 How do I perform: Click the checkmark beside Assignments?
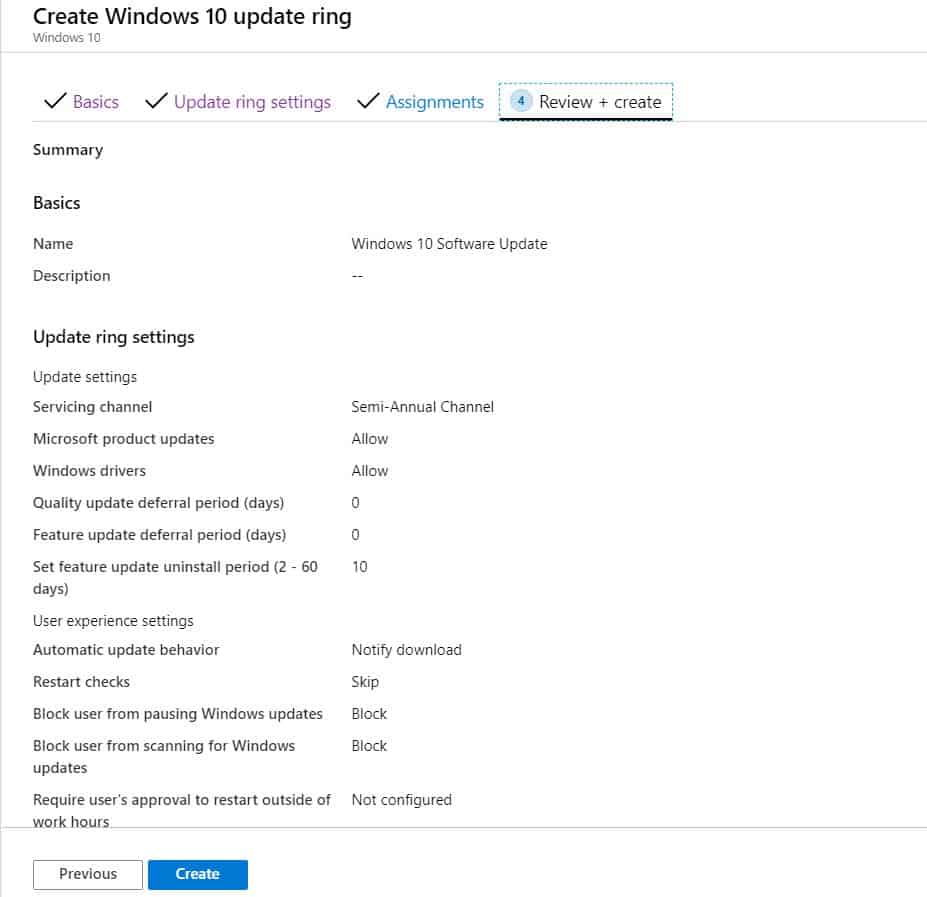(x=368, y=101)
